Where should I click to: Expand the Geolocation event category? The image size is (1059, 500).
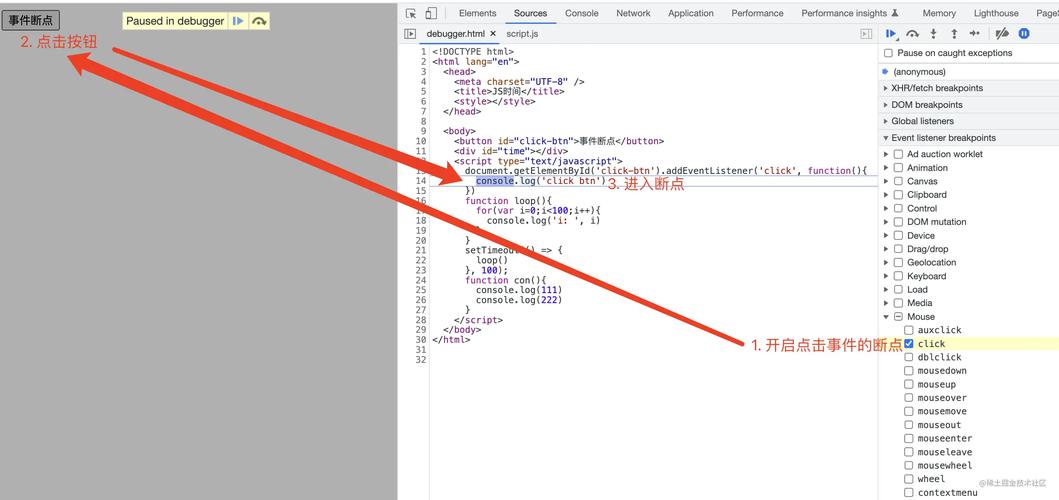point(886,262)
